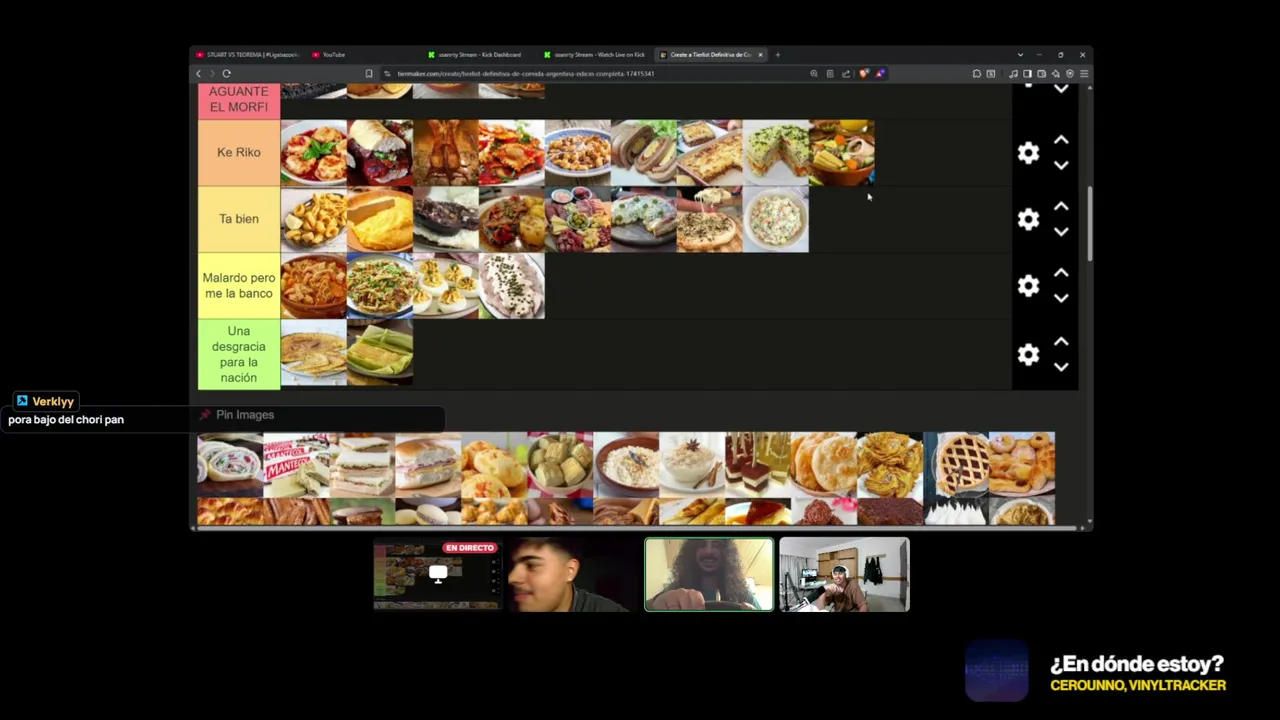Click the EN DIRECTO screen share preview
Viewport: 1280px width, 720px height.
click(437, 574)
